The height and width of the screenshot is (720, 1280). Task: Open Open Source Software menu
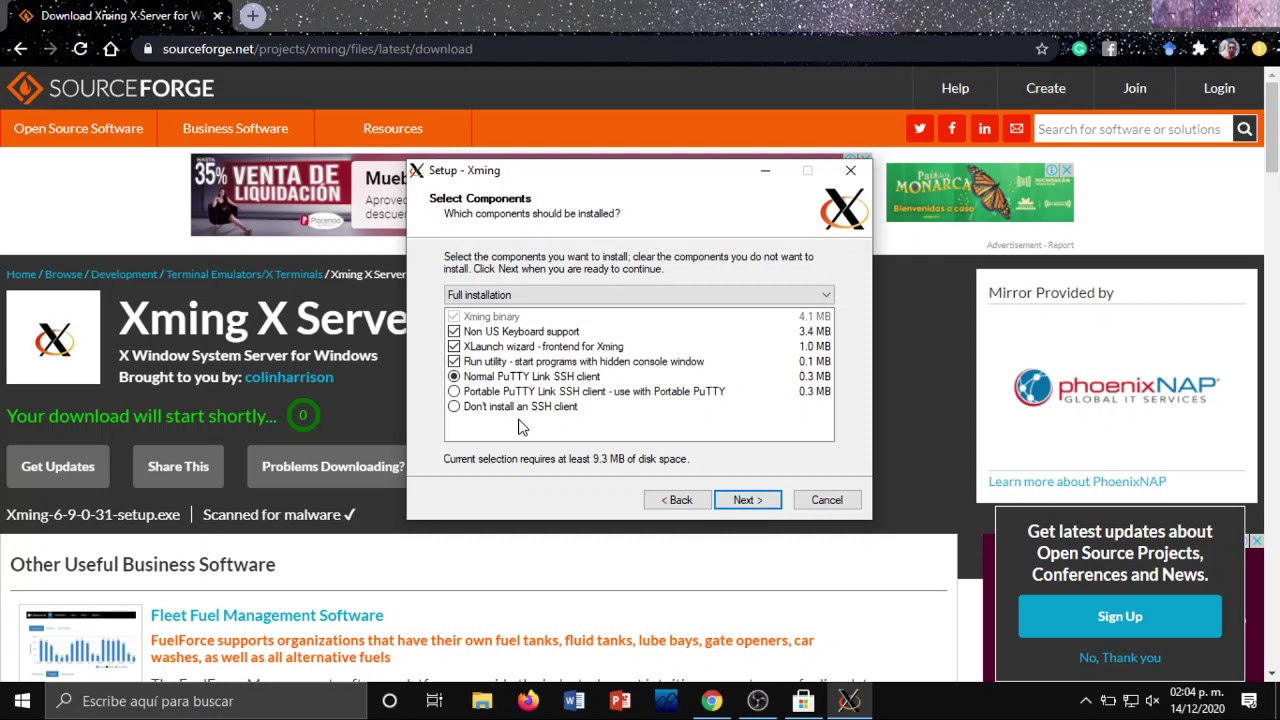click(x=78, y=128)
